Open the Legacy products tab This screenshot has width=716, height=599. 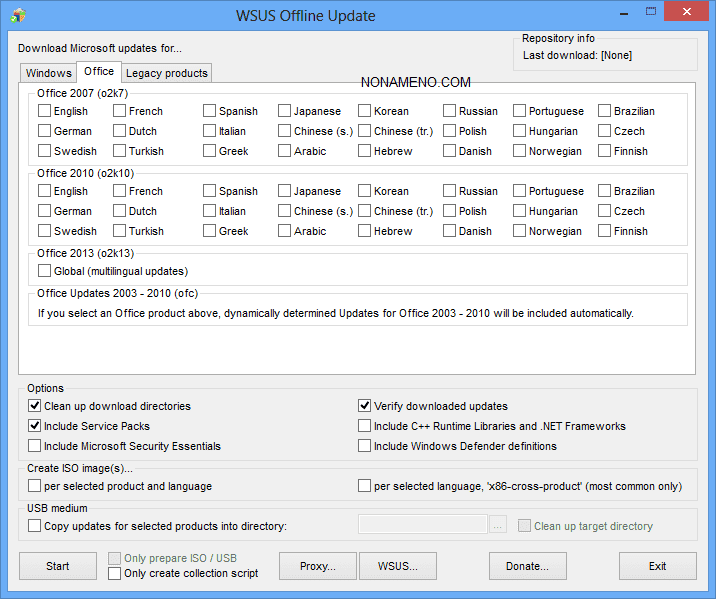[166, 73]
